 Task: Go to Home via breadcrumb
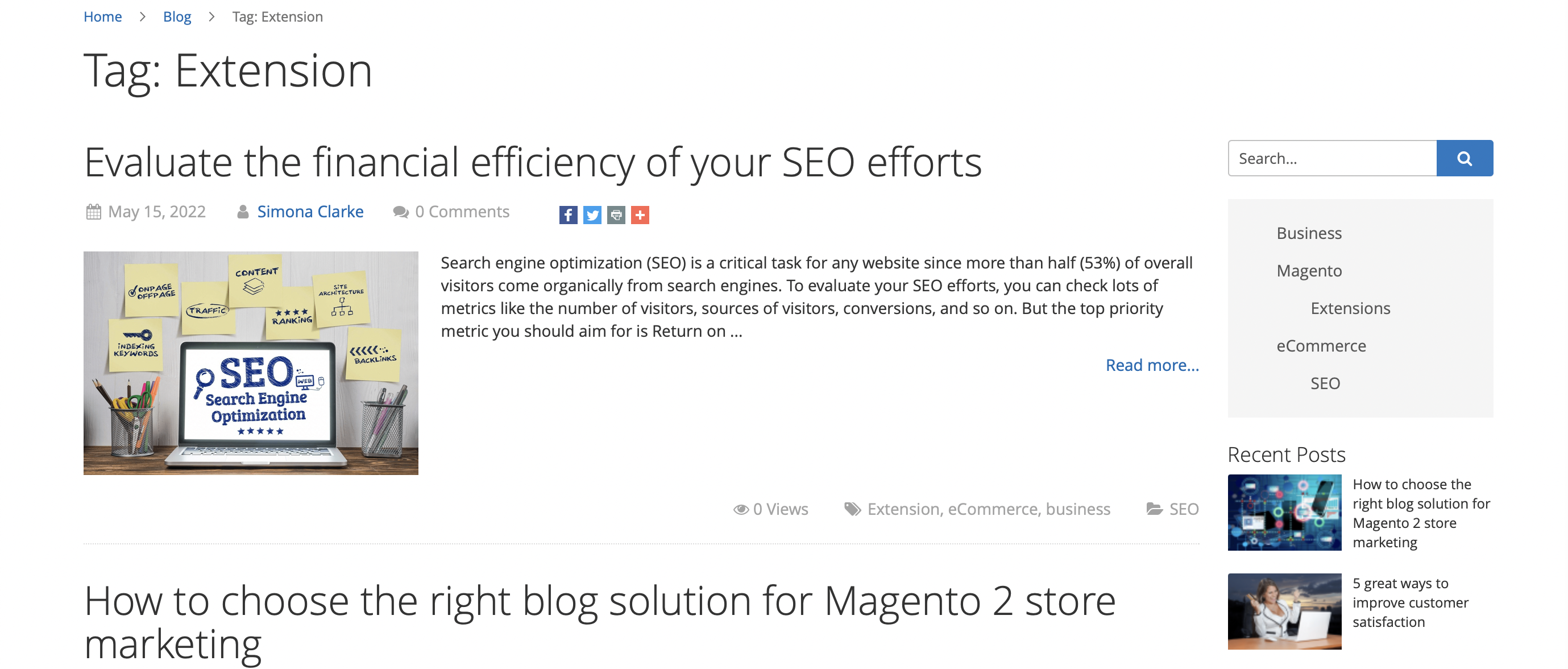click(102, 16)
